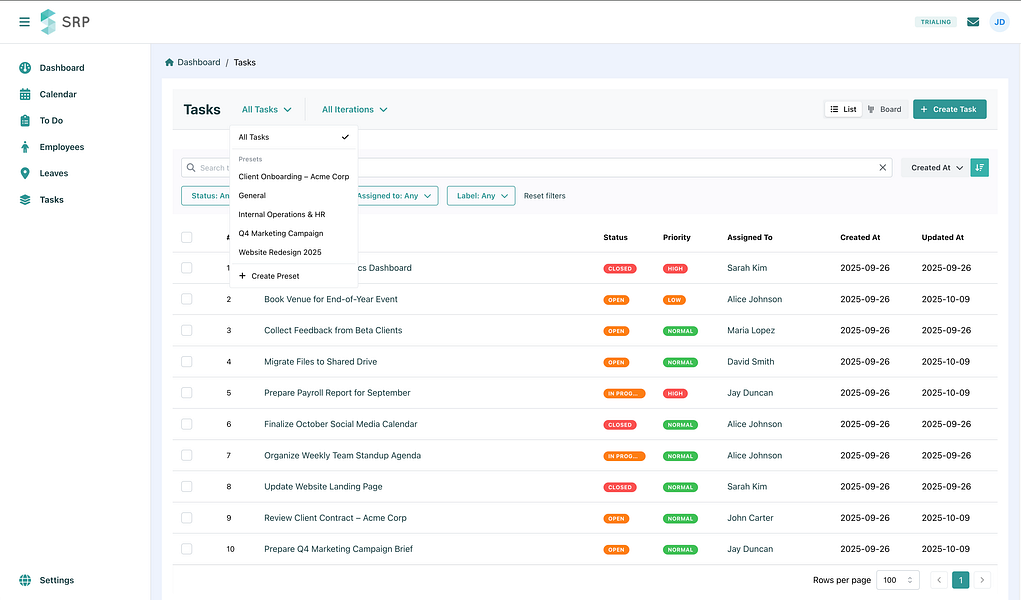Click the Create Task button

pos(949,109)
